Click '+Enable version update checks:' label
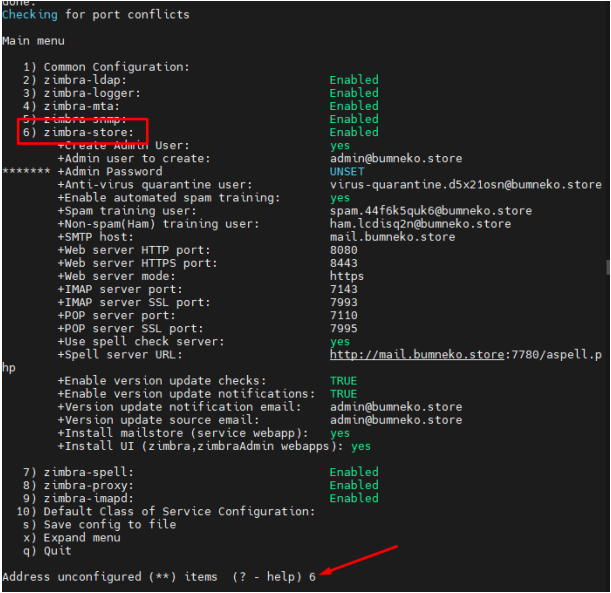This screenshot has width=611, height=593. [162, 381]
